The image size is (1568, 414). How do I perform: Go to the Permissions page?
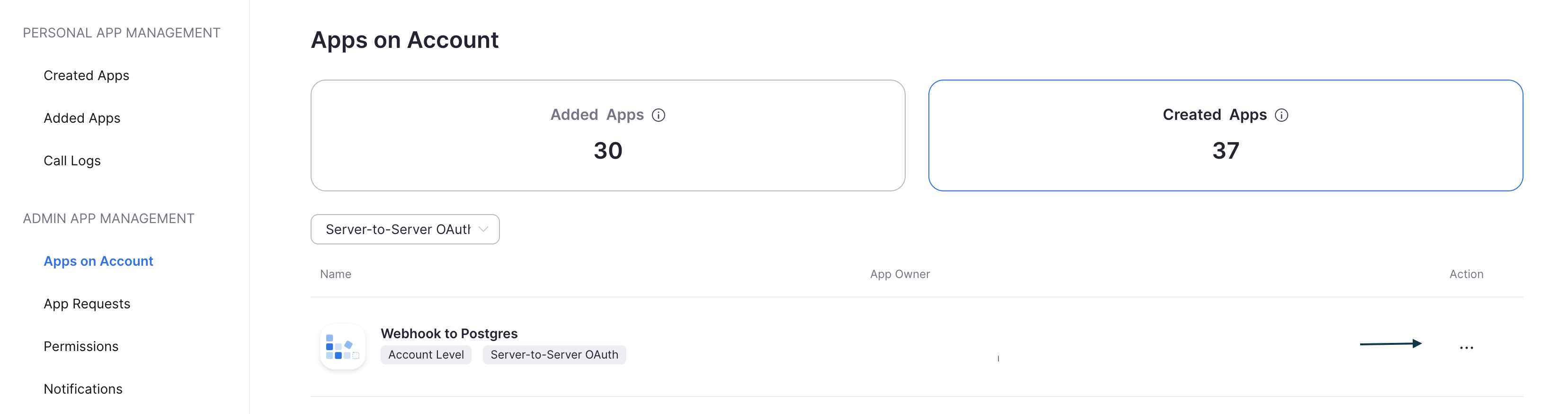tap(81, 346)
